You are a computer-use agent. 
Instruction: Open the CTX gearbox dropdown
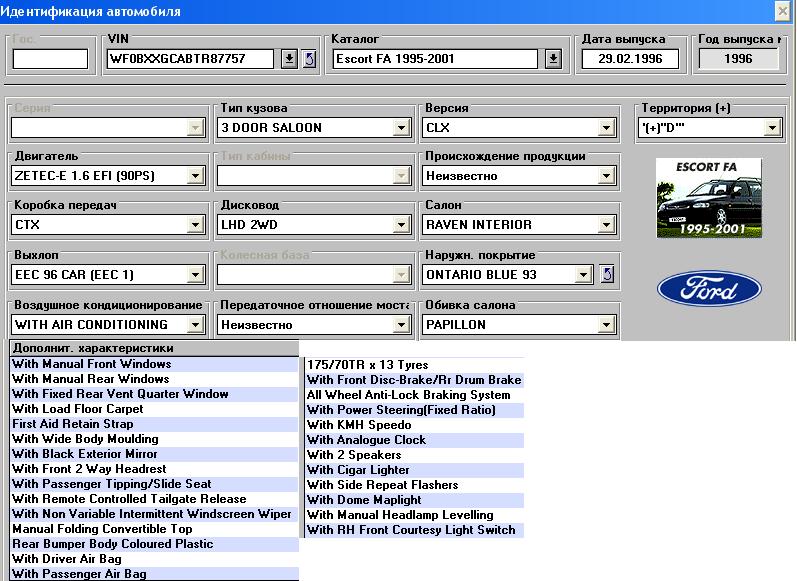click(194, 225)
